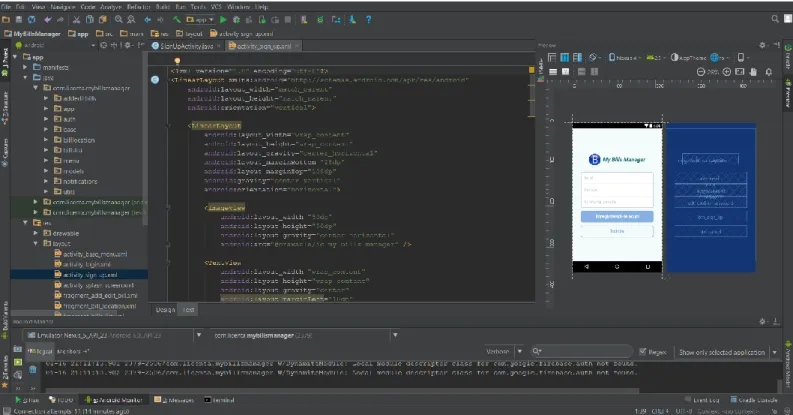Open Preview panel gear settings
Viewport: 793px width, 415px height.
pos(762,45)
